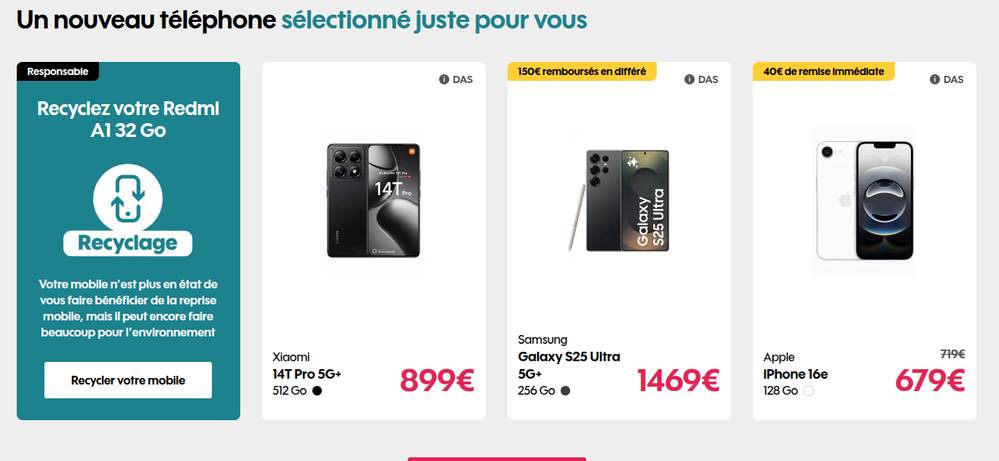Click the DAS info icon on Xiaomi card
This screenshot has height=461, width=999.
444,80
